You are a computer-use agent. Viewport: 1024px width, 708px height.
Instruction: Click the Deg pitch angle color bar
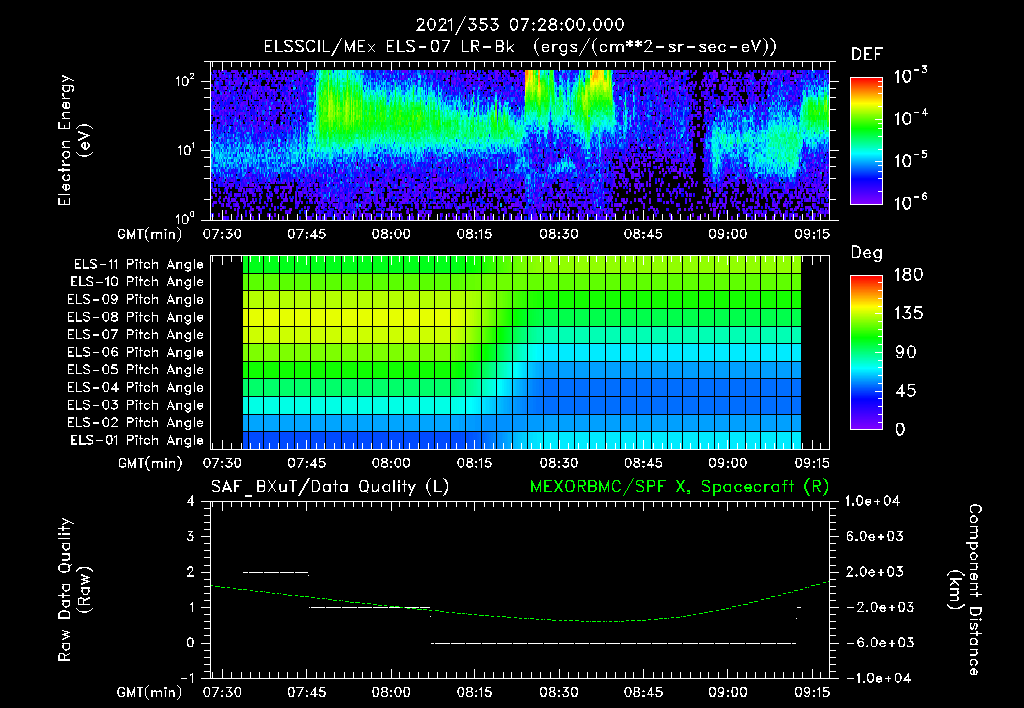tap(866, 352)
